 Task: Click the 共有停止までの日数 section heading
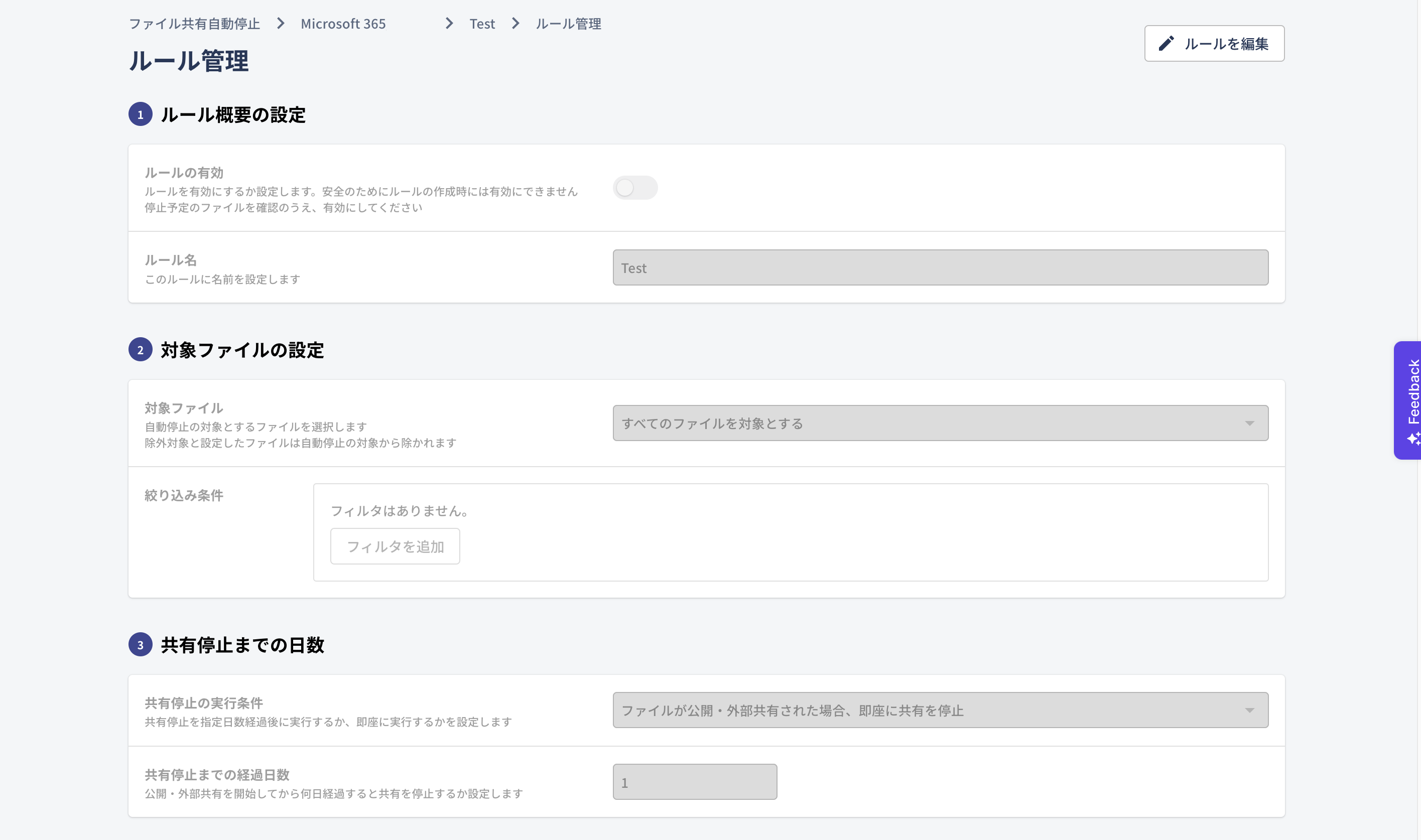click(x=242, y=645)
